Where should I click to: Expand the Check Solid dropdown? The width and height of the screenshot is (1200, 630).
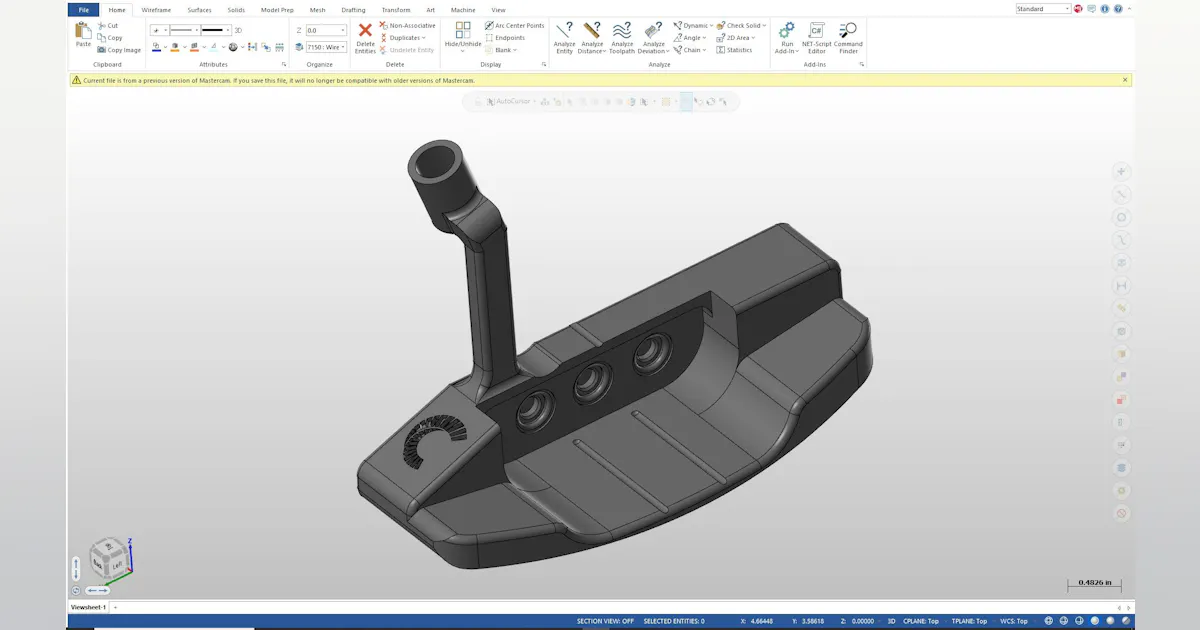(x=764, y=26)
